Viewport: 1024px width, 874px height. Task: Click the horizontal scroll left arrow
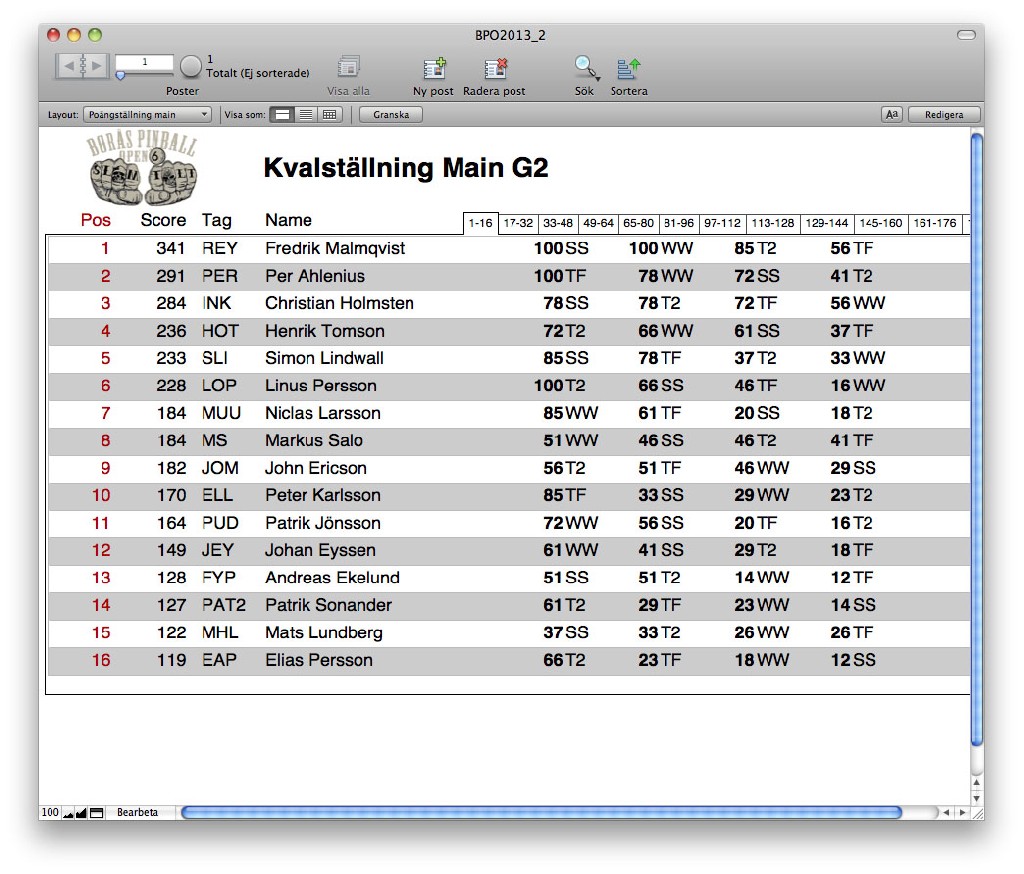point(946,813)
